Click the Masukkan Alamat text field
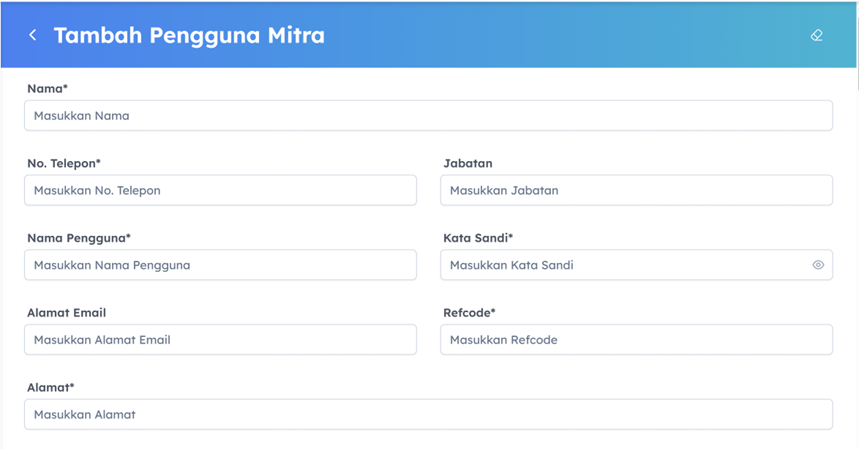Screen dimensions: 859x449 point(428,414)
